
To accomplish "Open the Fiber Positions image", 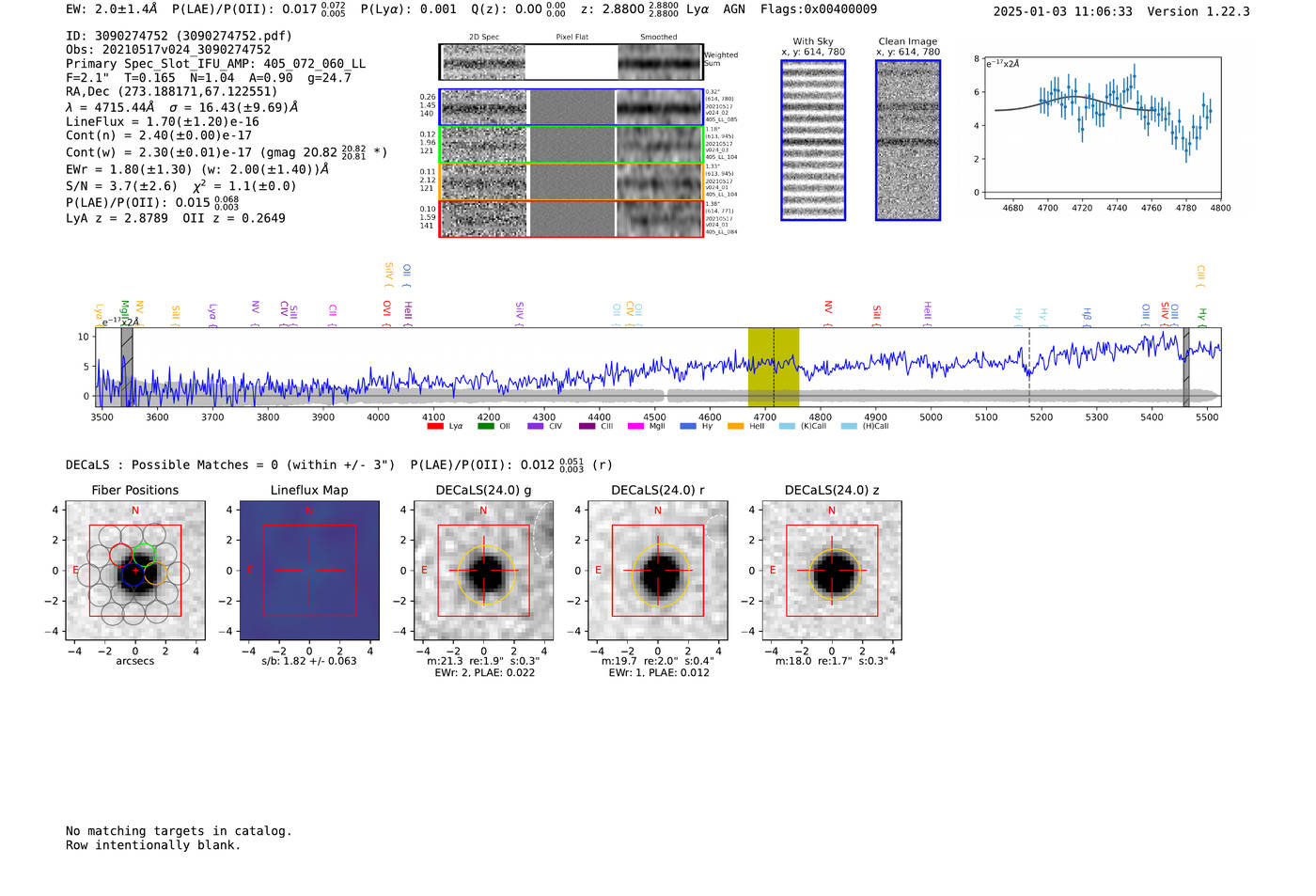I will click(135, 571).
